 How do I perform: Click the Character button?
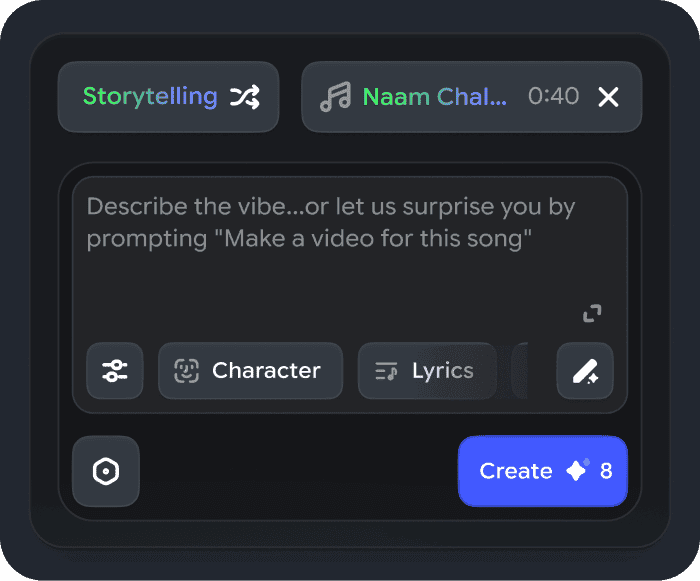250,371
